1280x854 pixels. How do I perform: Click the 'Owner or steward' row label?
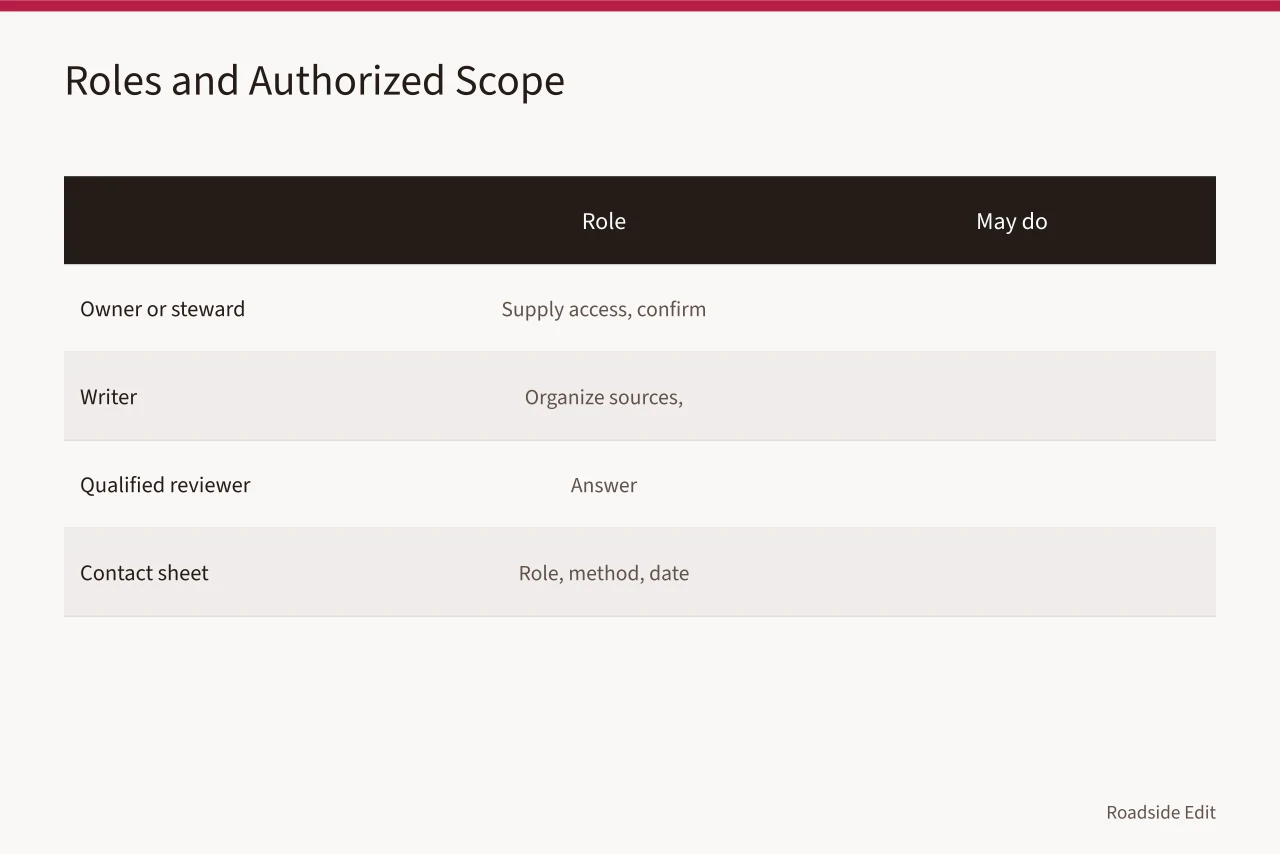tap(162, 309)
